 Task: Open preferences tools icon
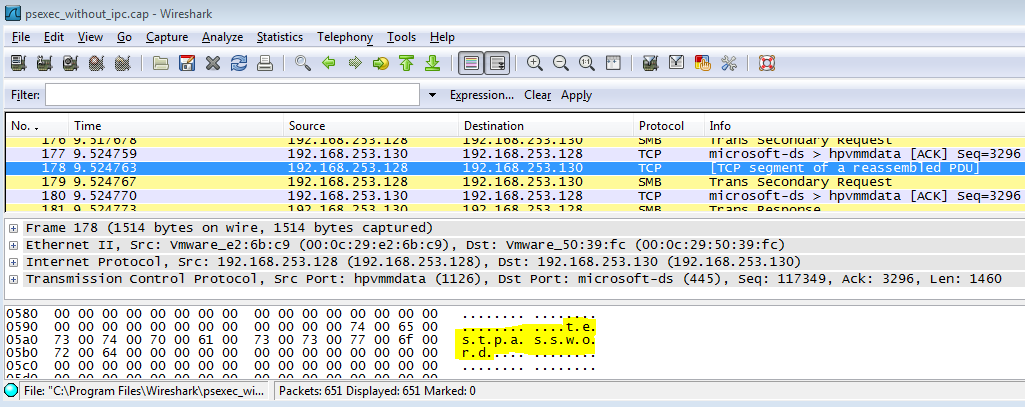click(728, 63)
